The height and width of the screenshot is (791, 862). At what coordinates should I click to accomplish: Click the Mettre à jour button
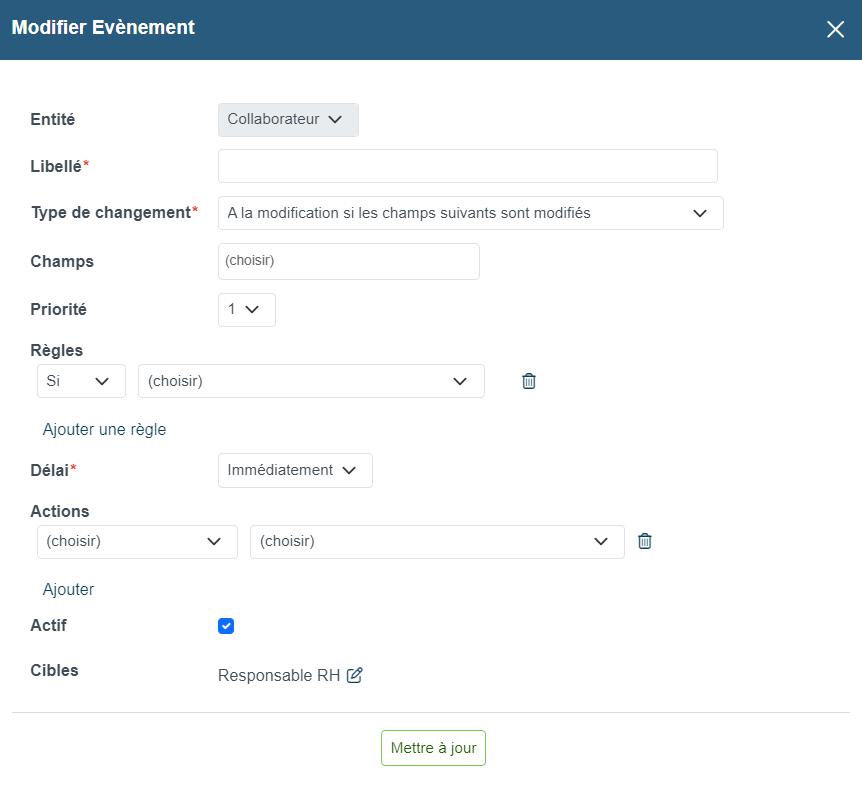click(433, 748)
